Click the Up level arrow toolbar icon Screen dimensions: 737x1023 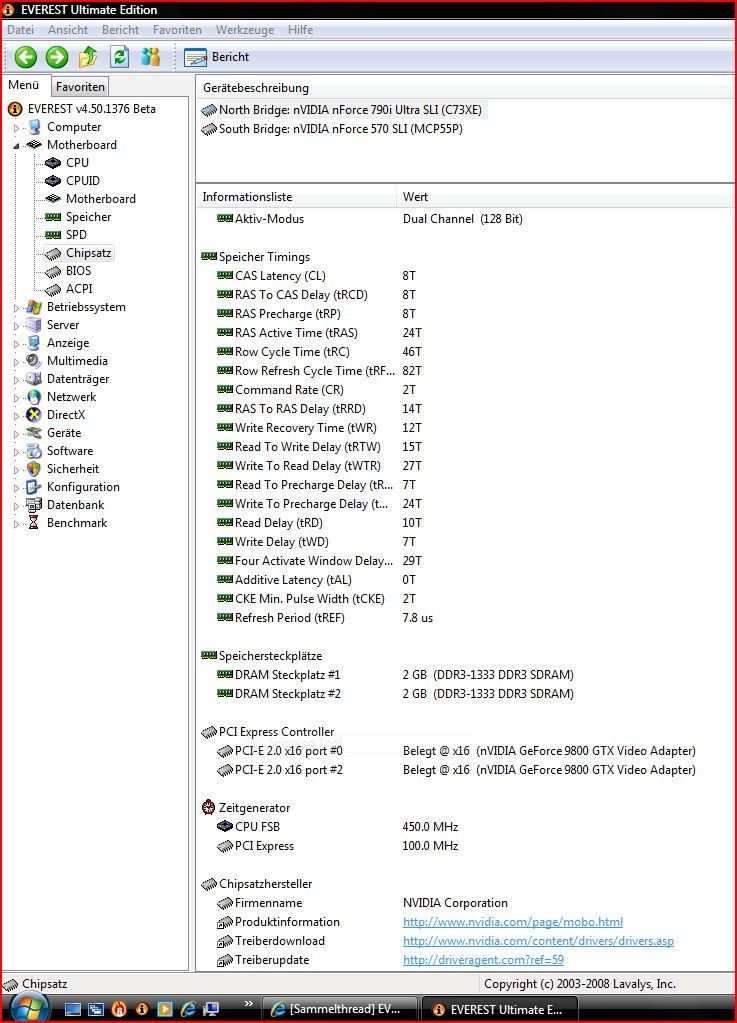(88, 57)
